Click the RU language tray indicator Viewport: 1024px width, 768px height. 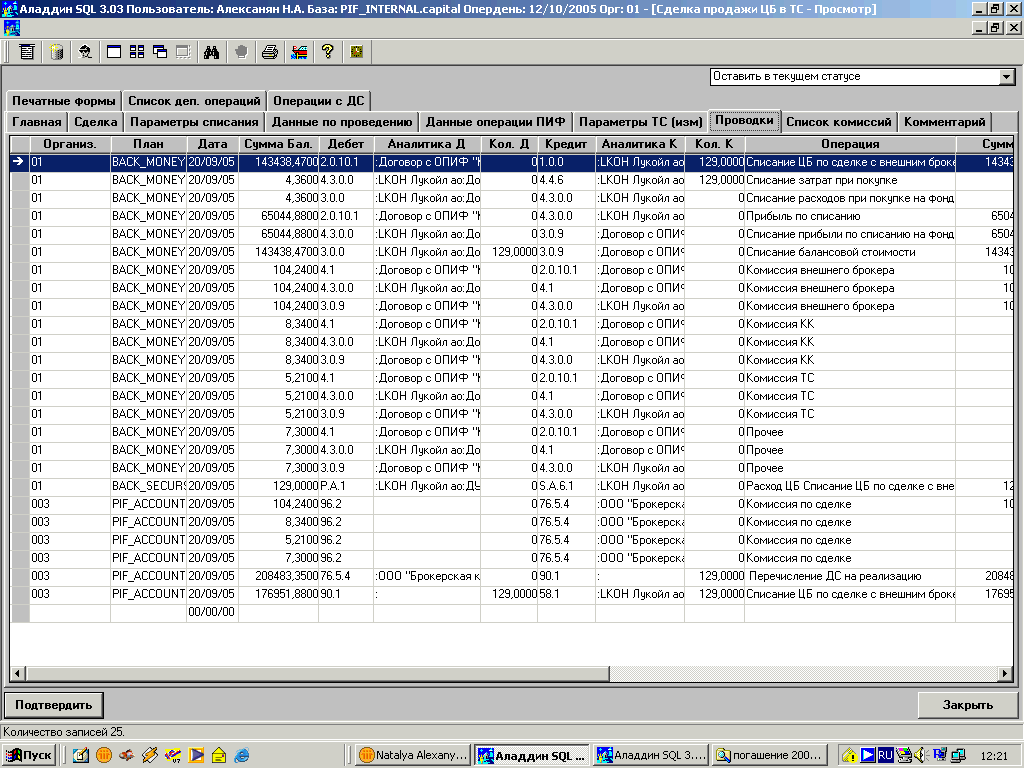pyautogui.click(x=885, y=755)
